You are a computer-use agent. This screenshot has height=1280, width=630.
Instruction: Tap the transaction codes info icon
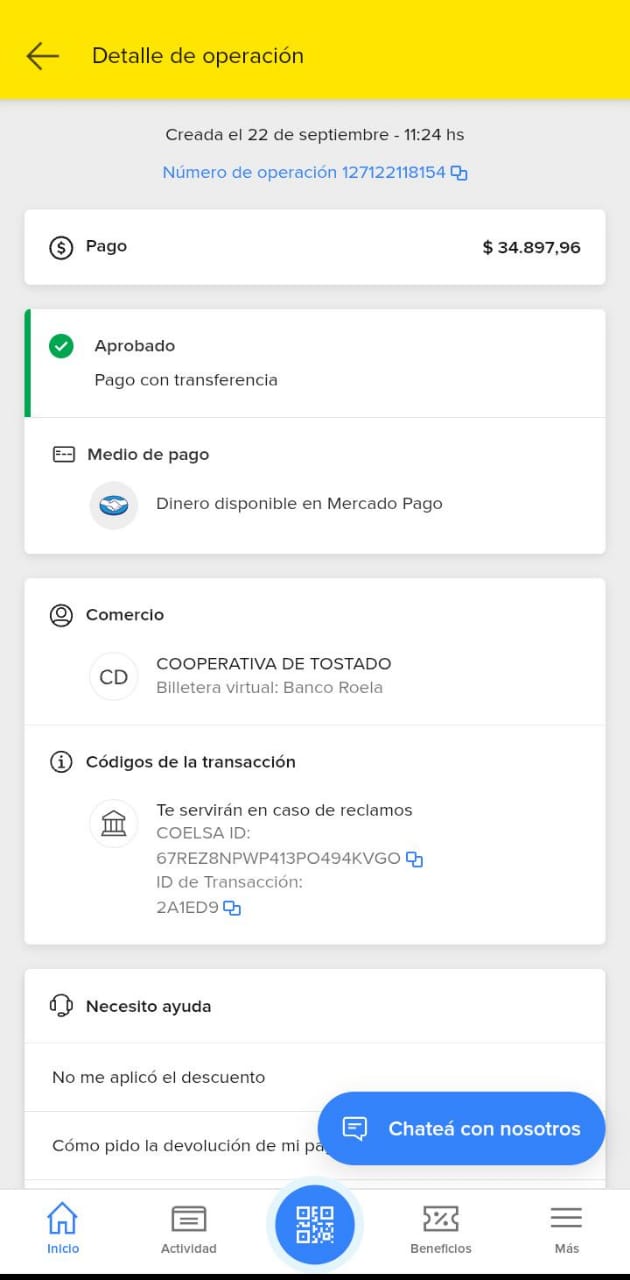61,762
